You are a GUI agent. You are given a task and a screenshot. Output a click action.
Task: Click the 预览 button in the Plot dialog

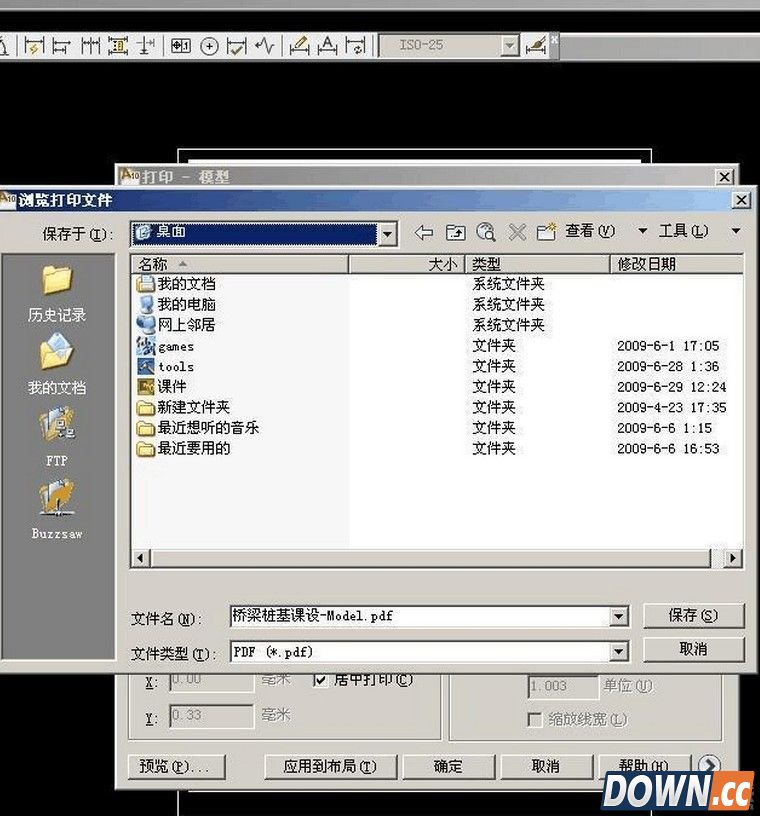[177, 767]
